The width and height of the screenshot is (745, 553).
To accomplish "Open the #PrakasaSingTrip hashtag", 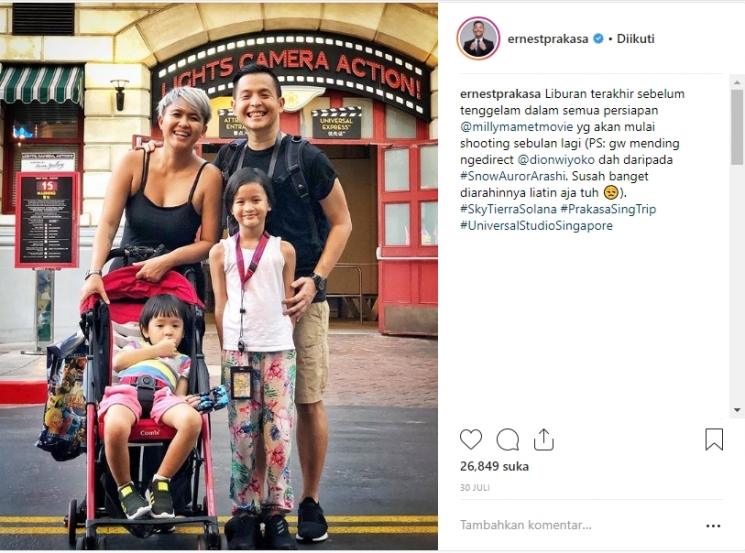I will click(608, 209).
